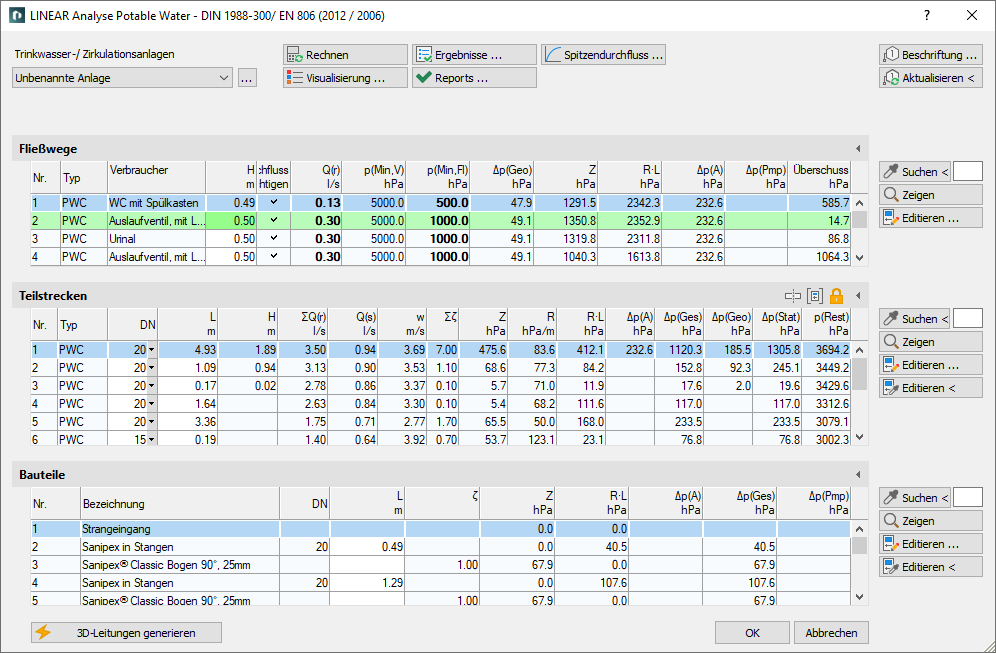This screenshot has width=996, height=653.
Task: Click Zeigen magnifier in Teilstrecken section
Action: pyautogui.click(x=931, y=342)
